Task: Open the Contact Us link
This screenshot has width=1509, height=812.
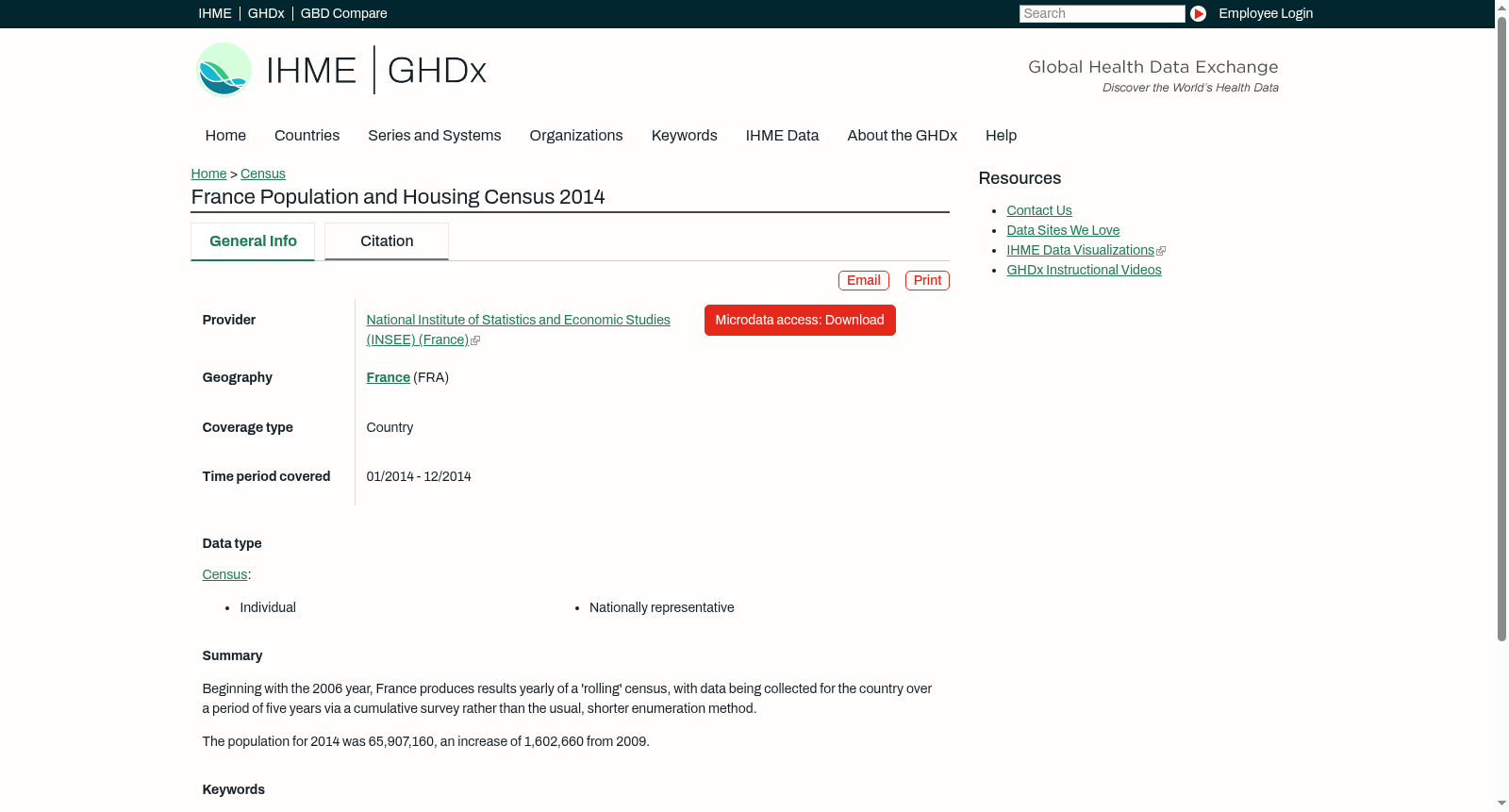Action: (1039, 210)
